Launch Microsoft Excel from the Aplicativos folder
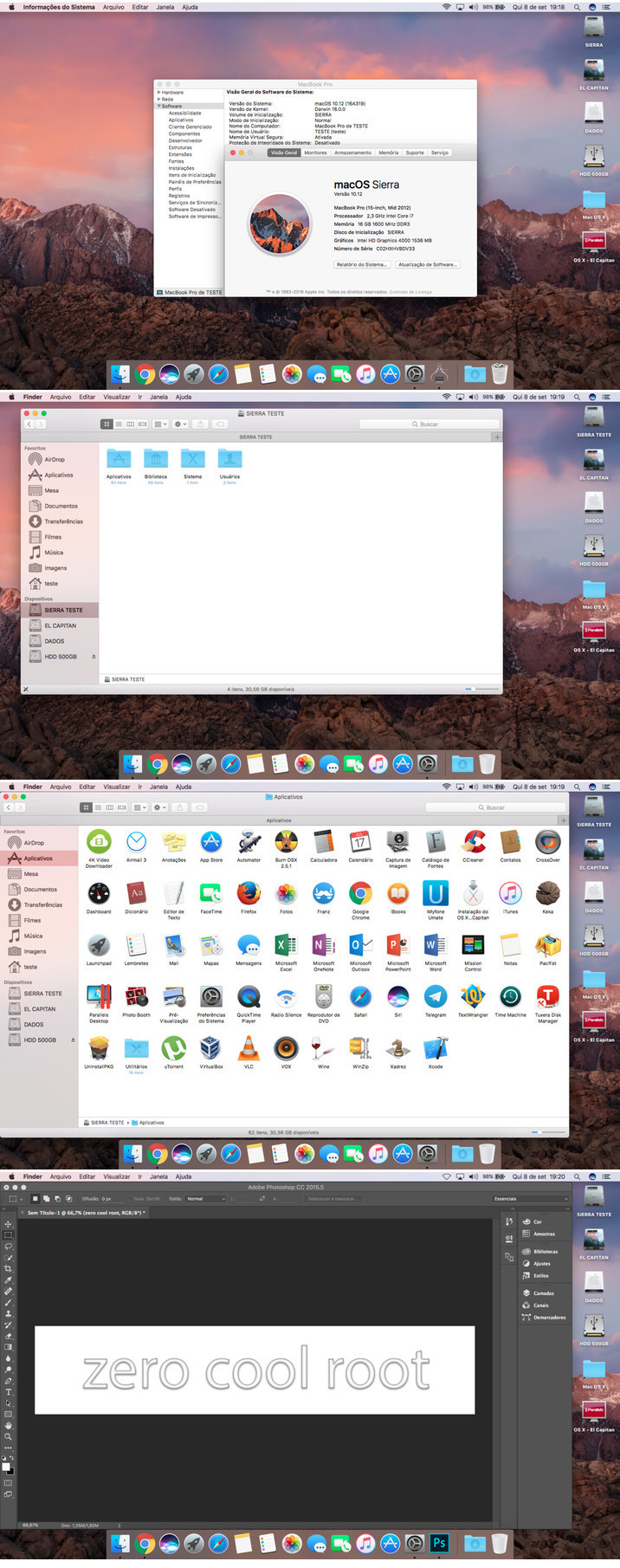This screenshot has width=620, height=1568. (286, 946)
